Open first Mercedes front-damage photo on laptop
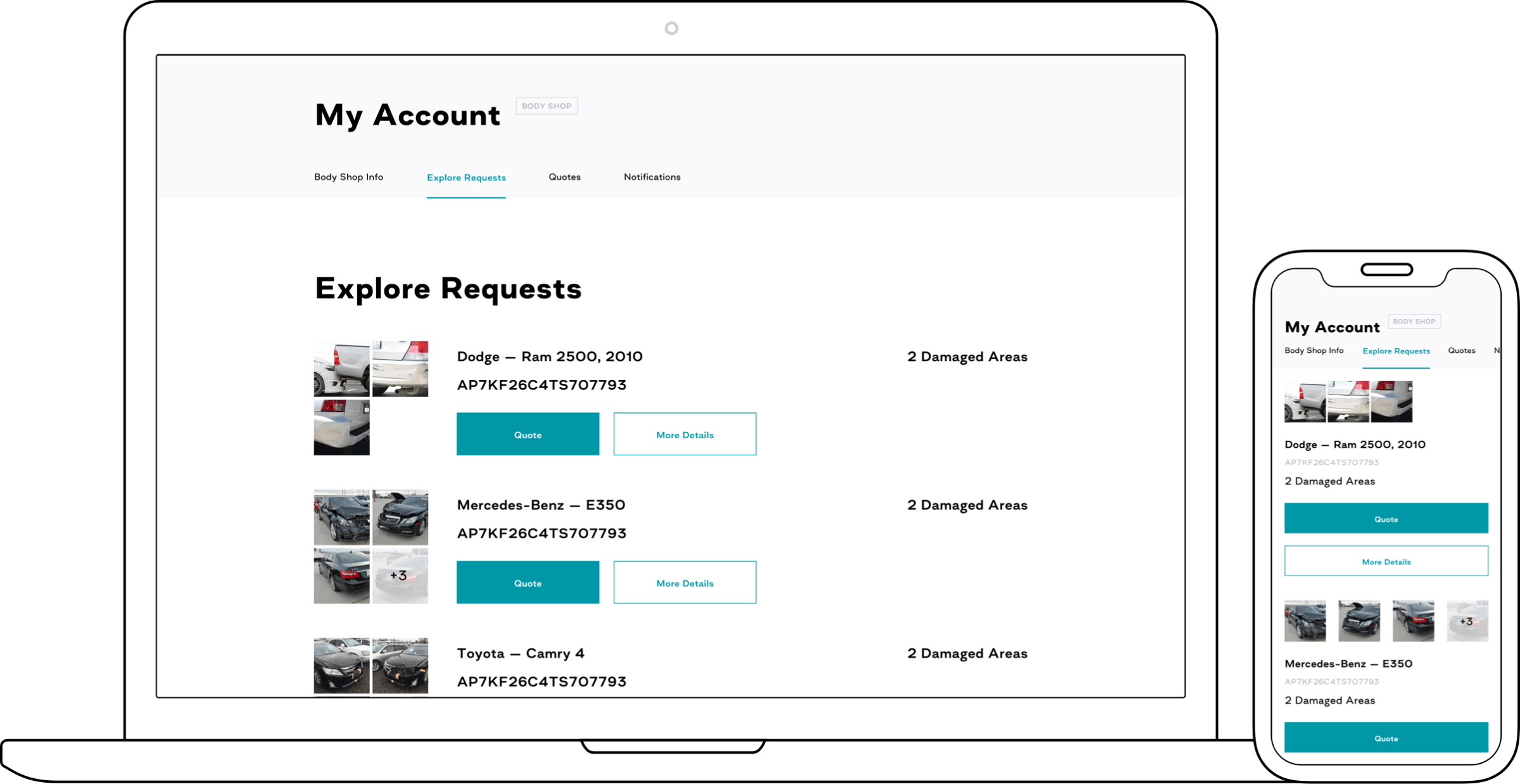Screen dimensions: 1520x784 click(x=341, y=517)
